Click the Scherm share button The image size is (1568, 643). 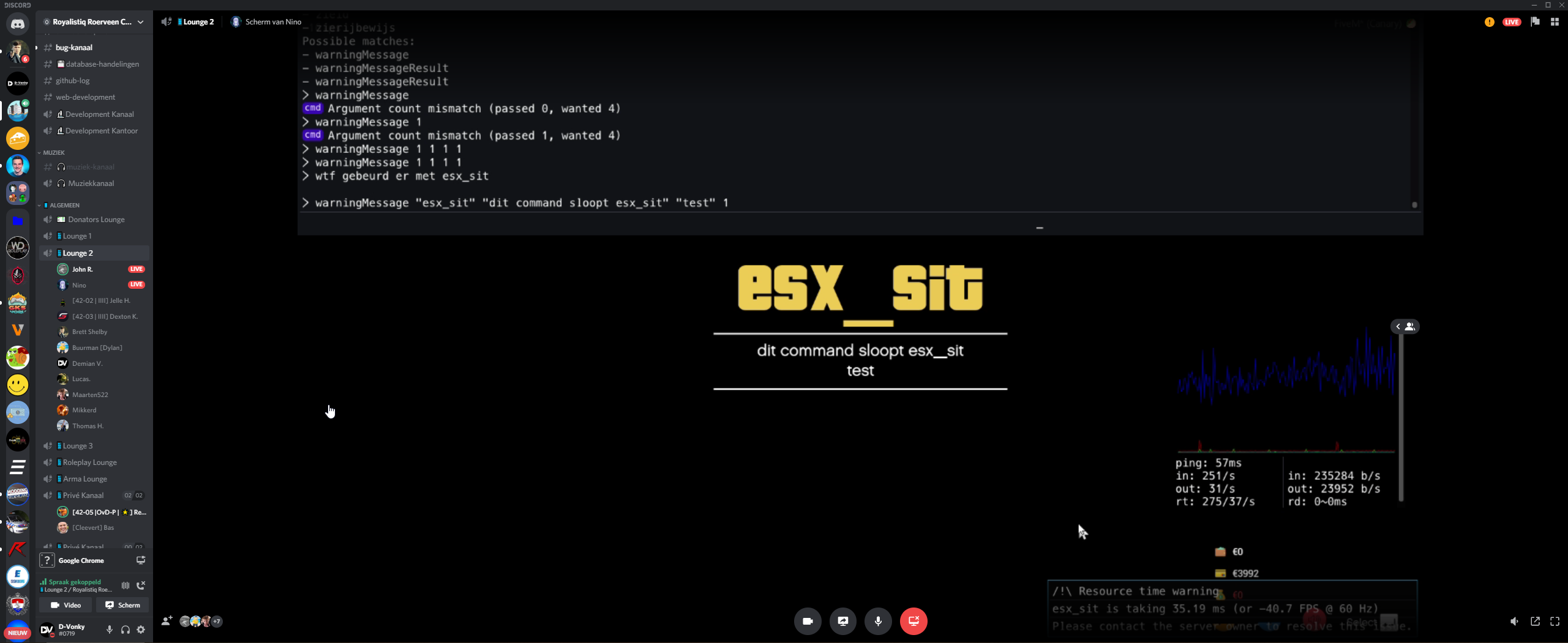click(x=122, y=605)
